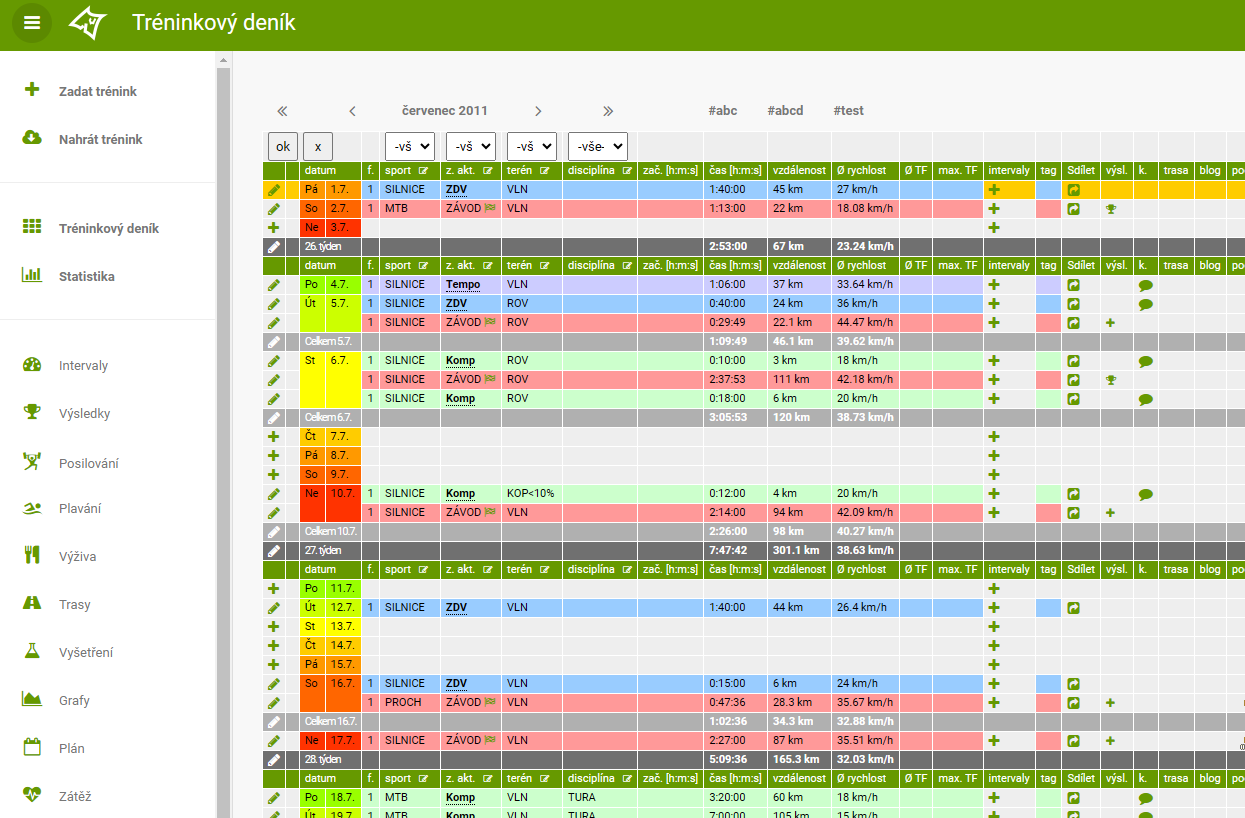Click the x button to clear filters
Viewport: 1245px width, 818px height.
[x=318, y=146]
